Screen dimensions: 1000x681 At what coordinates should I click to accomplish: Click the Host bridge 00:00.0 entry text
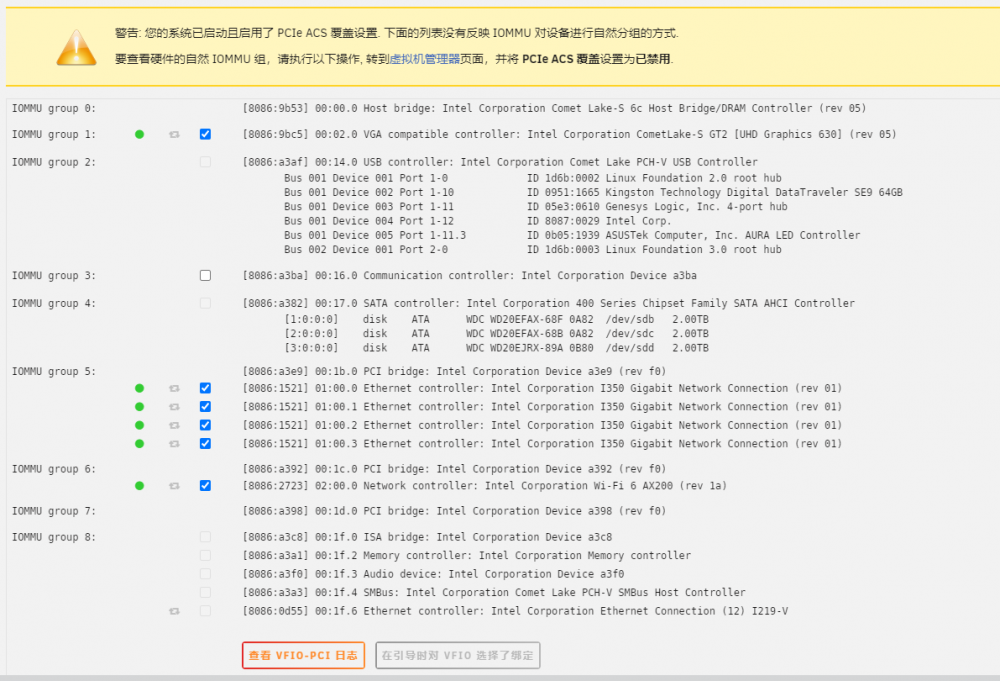pos(554,108)
